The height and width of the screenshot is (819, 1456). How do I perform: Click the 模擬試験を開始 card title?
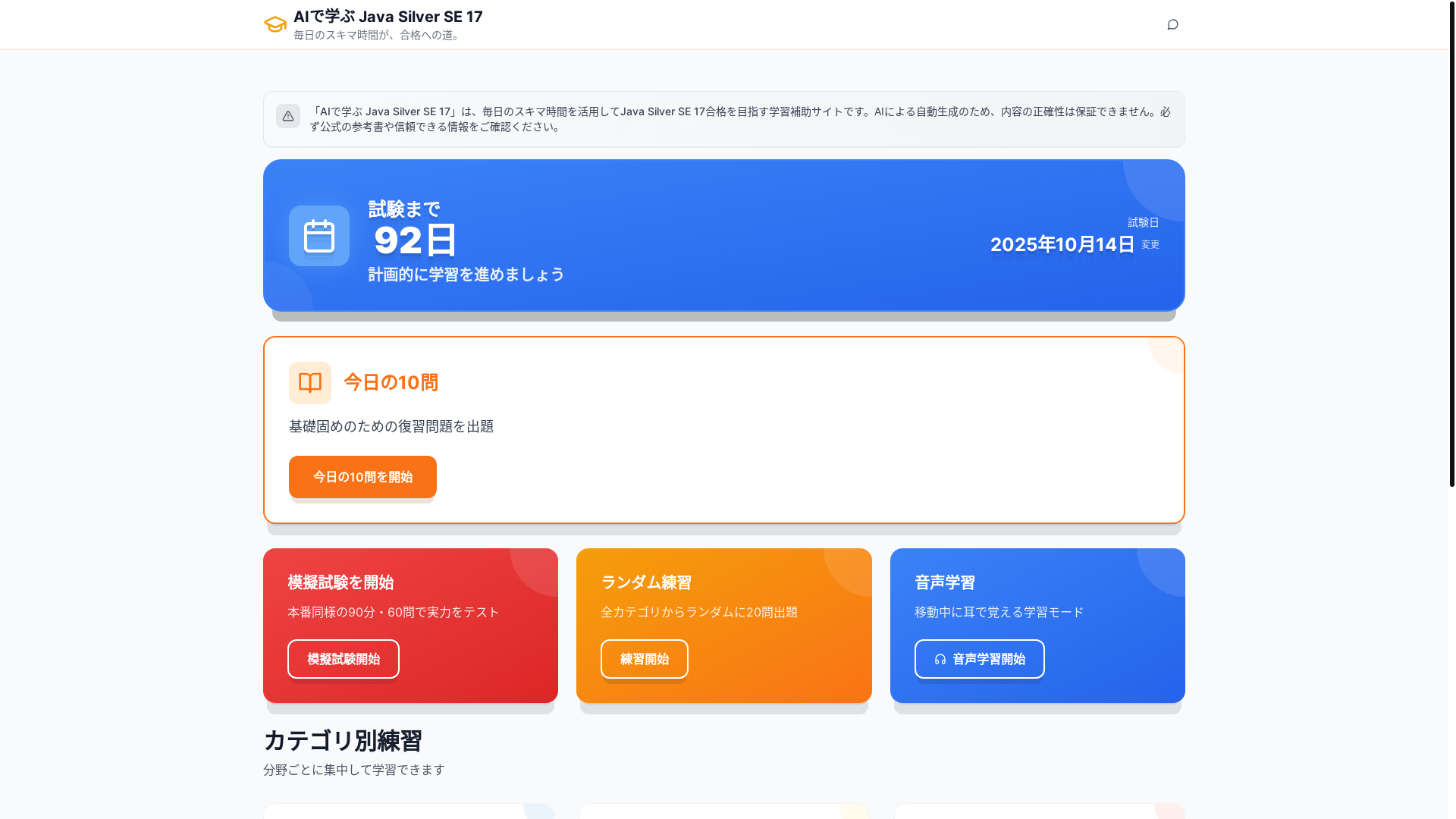click(x=340, y=582)
